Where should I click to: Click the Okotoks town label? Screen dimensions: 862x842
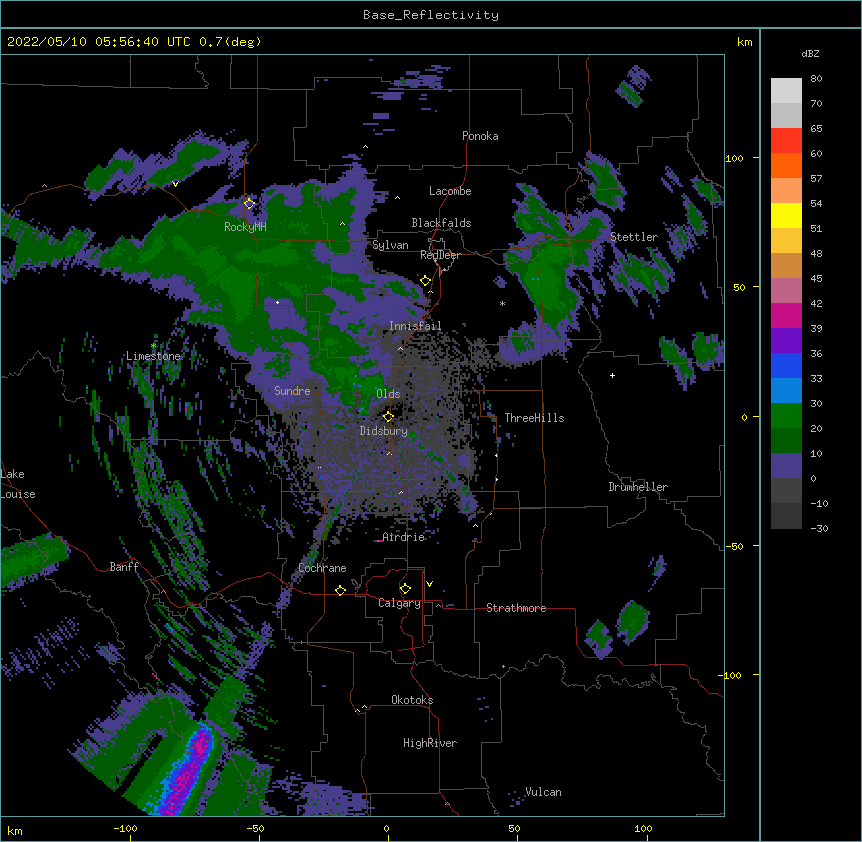click(x=412, y=700)
